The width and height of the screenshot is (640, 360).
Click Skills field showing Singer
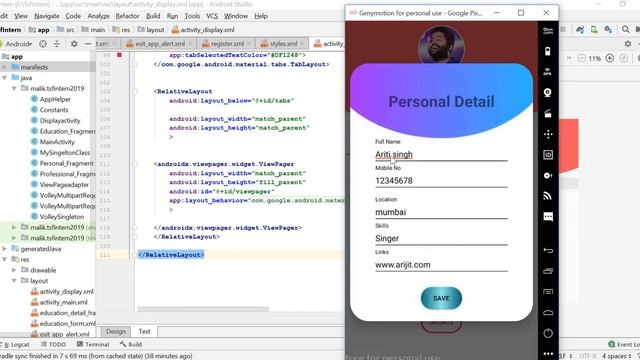point(441,238)
